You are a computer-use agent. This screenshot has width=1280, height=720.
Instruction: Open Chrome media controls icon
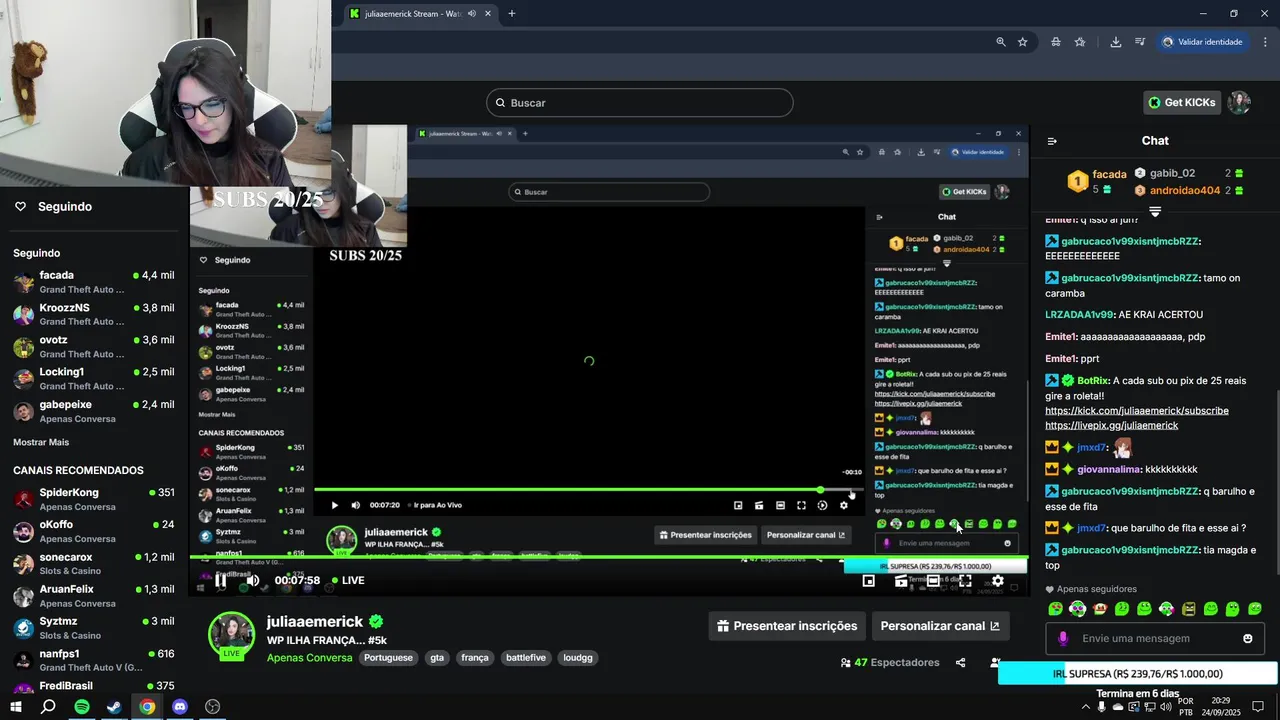(1139, 42)
